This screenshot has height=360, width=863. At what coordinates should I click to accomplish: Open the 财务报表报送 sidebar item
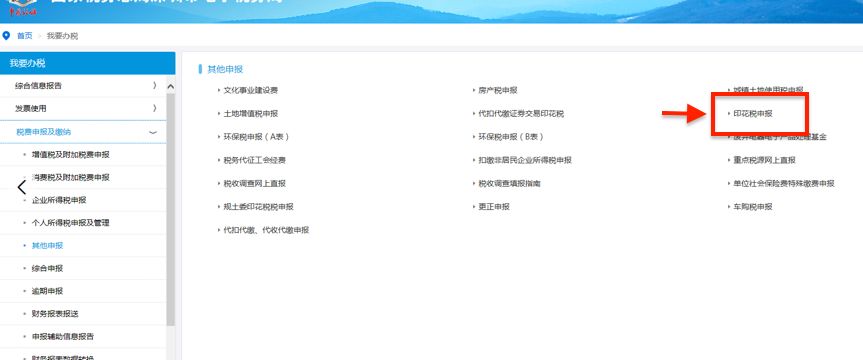point(55,314)
